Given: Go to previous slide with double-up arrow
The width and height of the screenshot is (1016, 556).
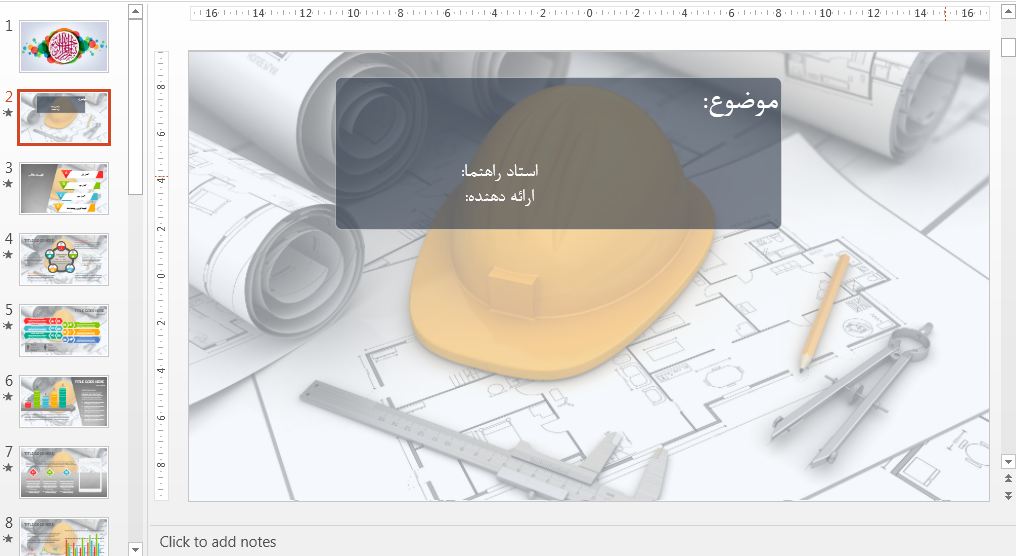Looking at the screenshot, I should coord(1008,479).
